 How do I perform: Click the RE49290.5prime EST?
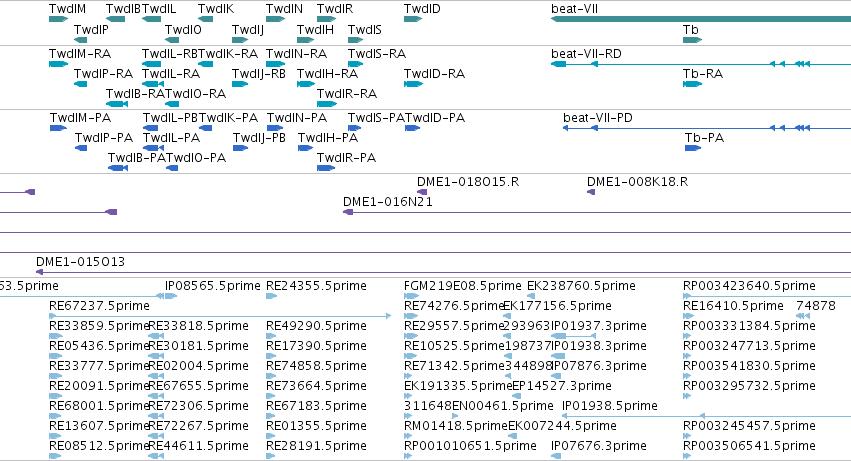click(271, 336)
